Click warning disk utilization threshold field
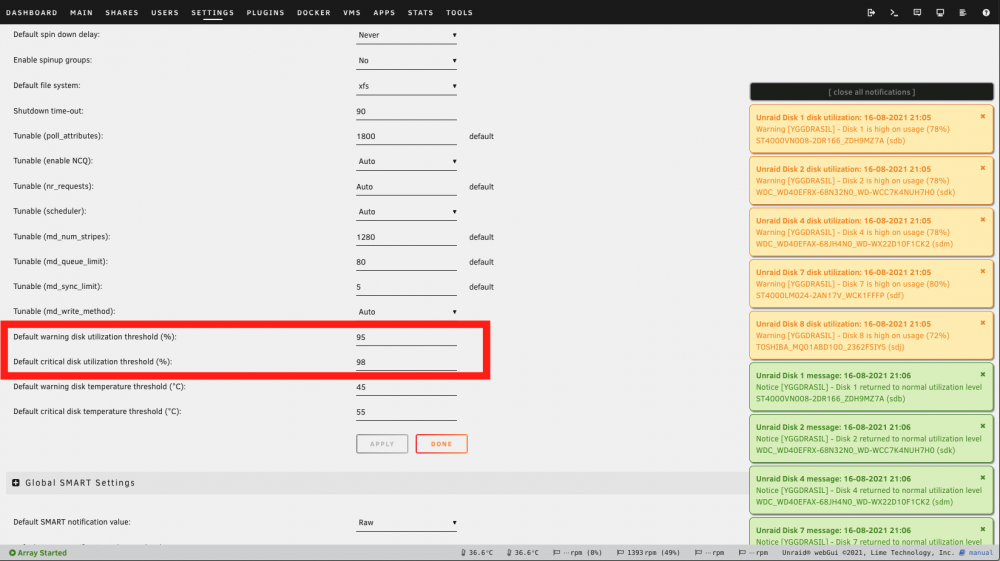Screen dimensions: 1000x561 pos(406,337)
